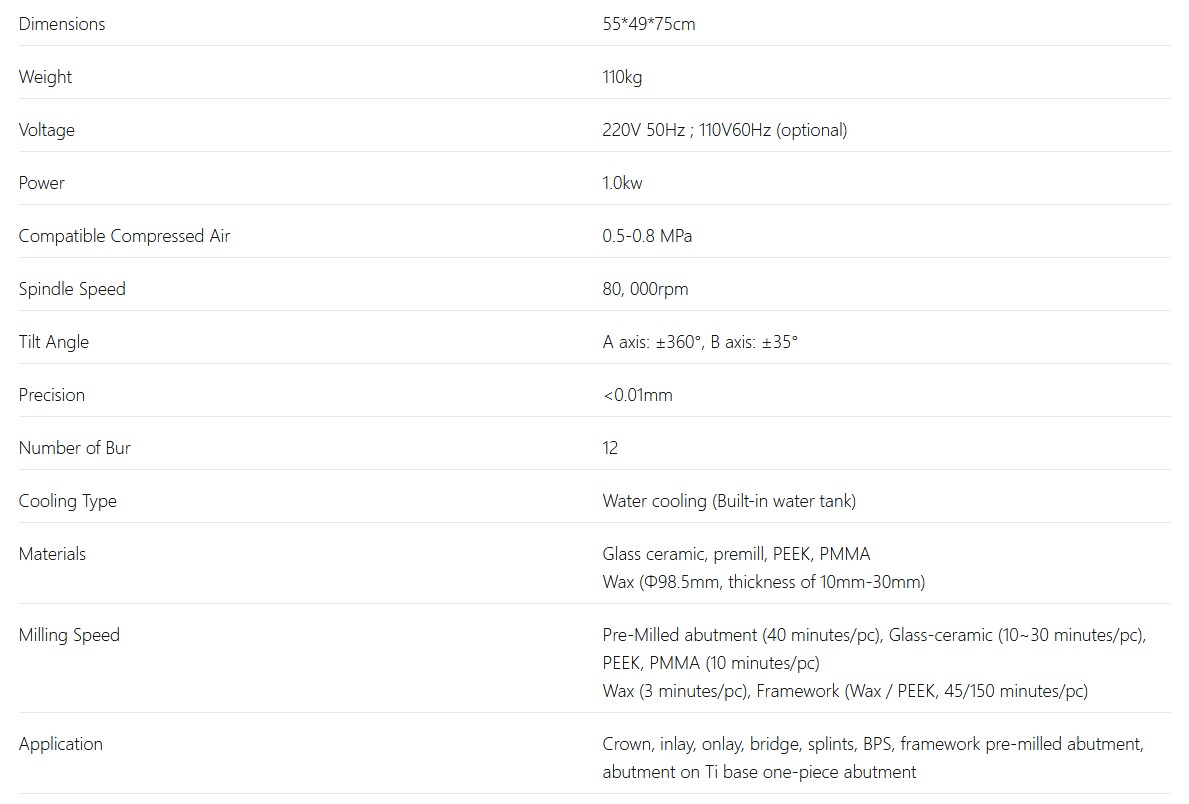Image resolution: width=1189 pixels, height=804 pixels.
Task: Click the <0.01mm precision value
Action: click(x=637, y=395)
